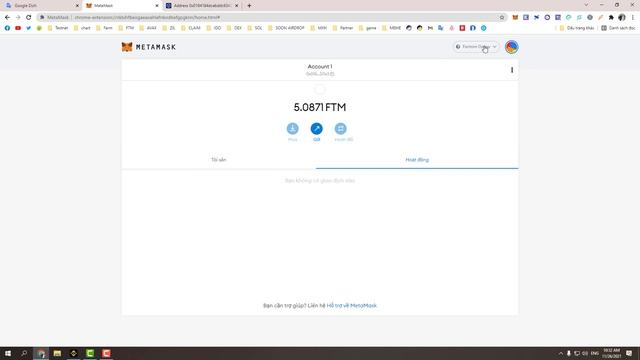The width and height of the screenshot is (640, 360).
Task: Bookmark this page with the star
Action: tap(502, 17)
